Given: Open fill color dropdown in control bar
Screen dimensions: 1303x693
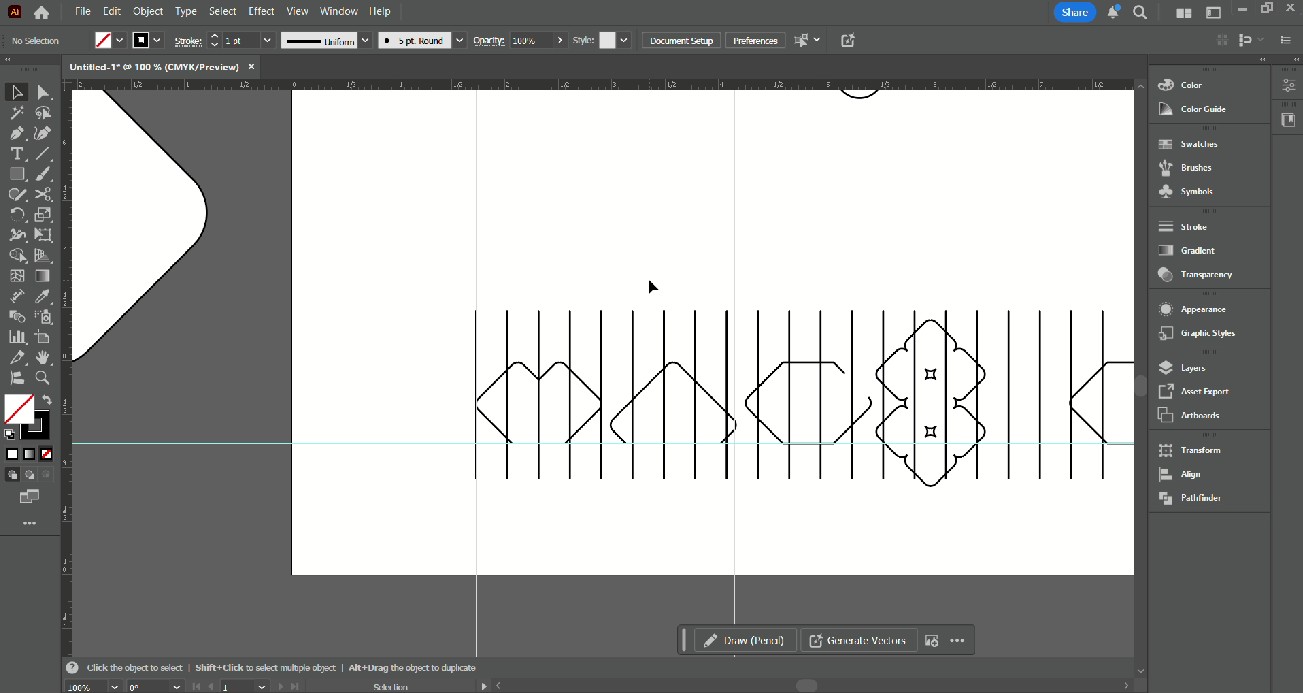Looking at the screenshot, I should pos(120,40).
